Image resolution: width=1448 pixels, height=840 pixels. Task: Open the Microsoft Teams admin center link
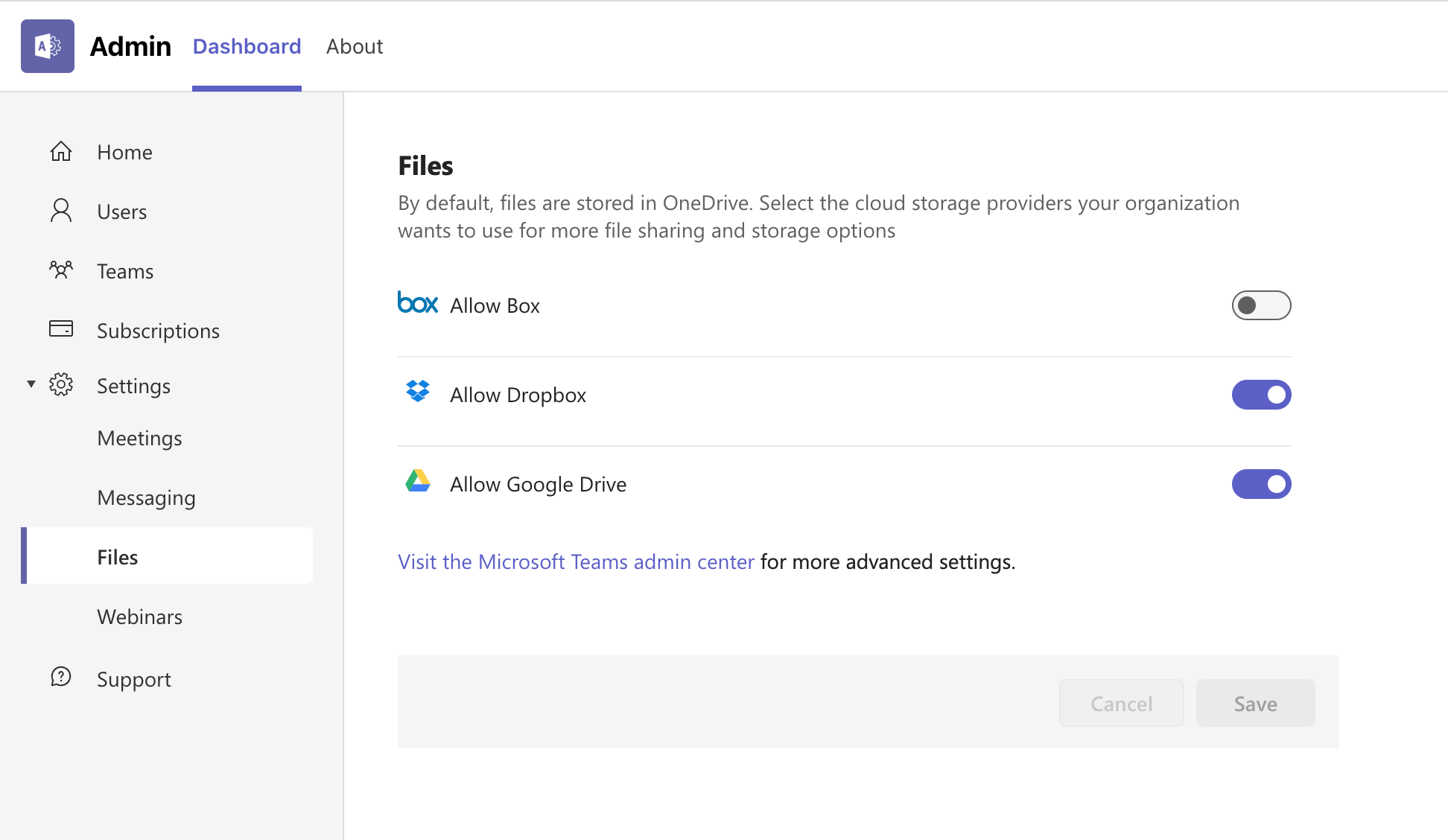pyautogui.click(x=576, y=561)
